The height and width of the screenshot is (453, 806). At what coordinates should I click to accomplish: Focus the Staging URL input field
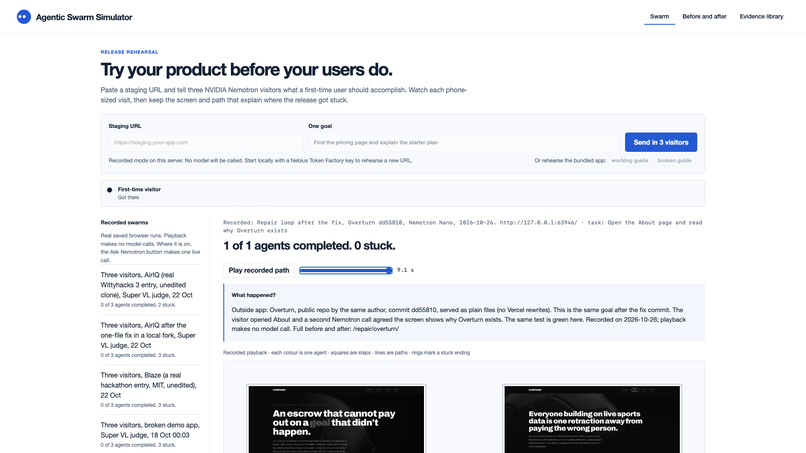(206, 142)
